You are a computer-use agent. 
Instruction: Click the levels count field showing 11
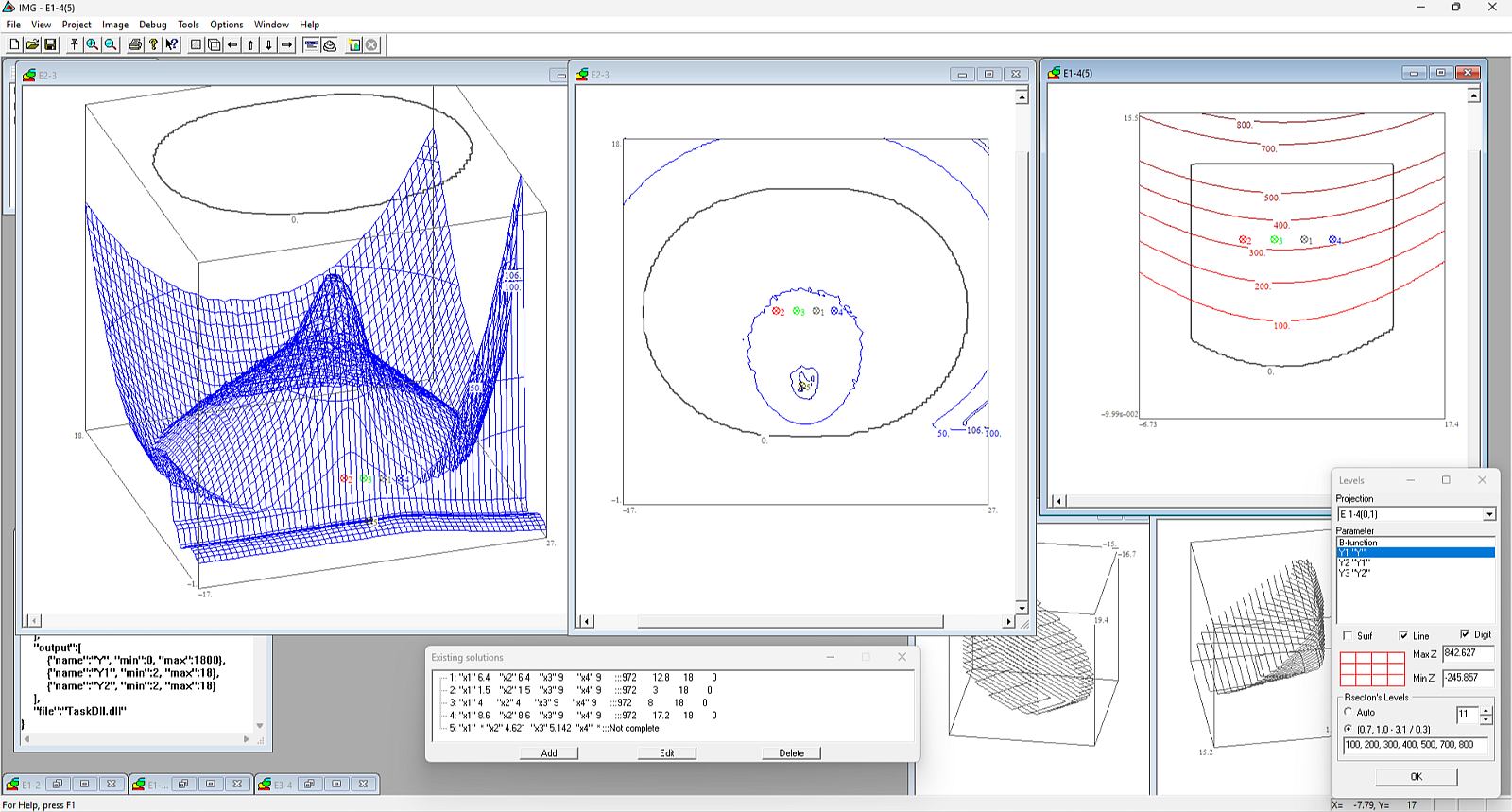(1468, 715)
